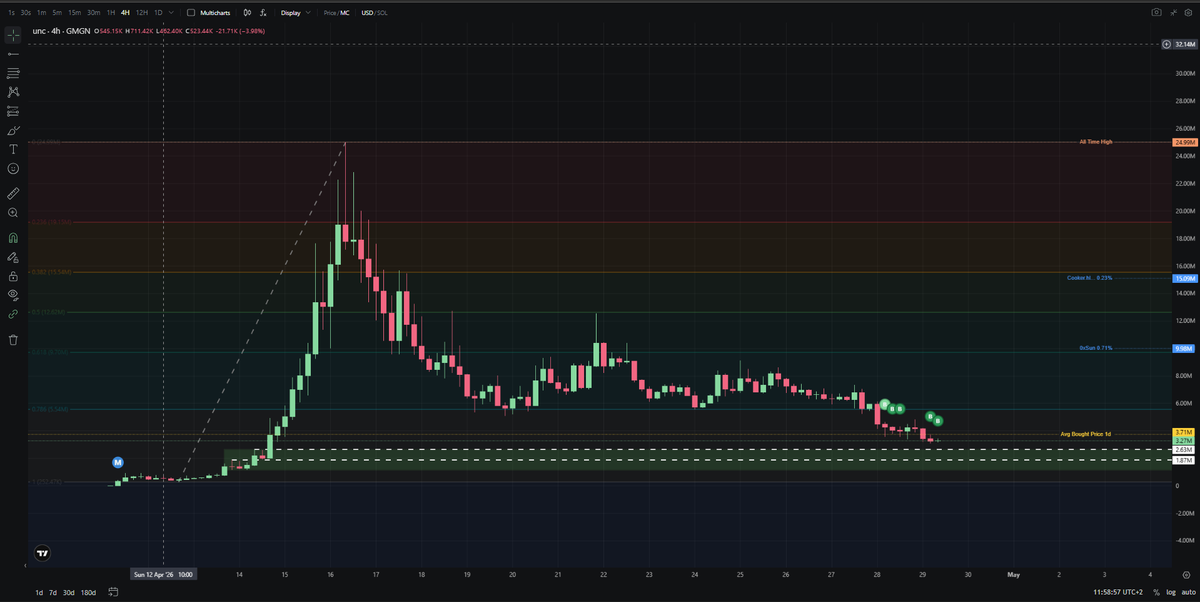Toggle hide all drawings eye icon
This screenshot has width=1200, height=602.
pyautogui.click(x=13, y=295)
